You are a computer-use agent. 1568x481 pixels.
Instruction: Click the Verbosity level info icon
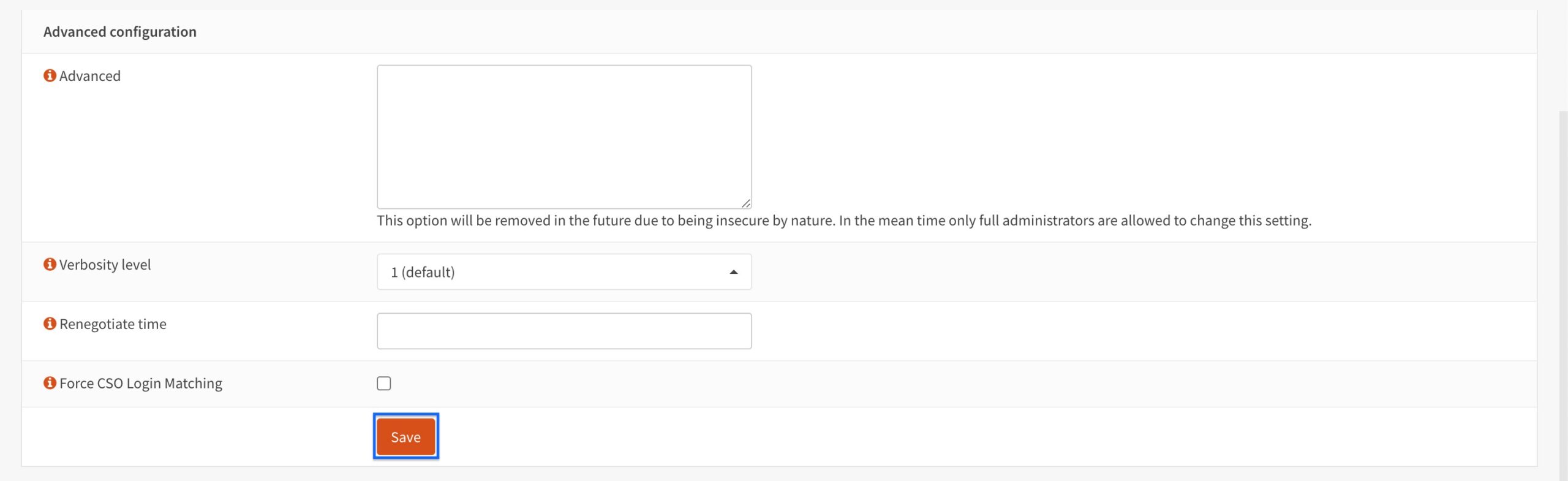point(50,264)
